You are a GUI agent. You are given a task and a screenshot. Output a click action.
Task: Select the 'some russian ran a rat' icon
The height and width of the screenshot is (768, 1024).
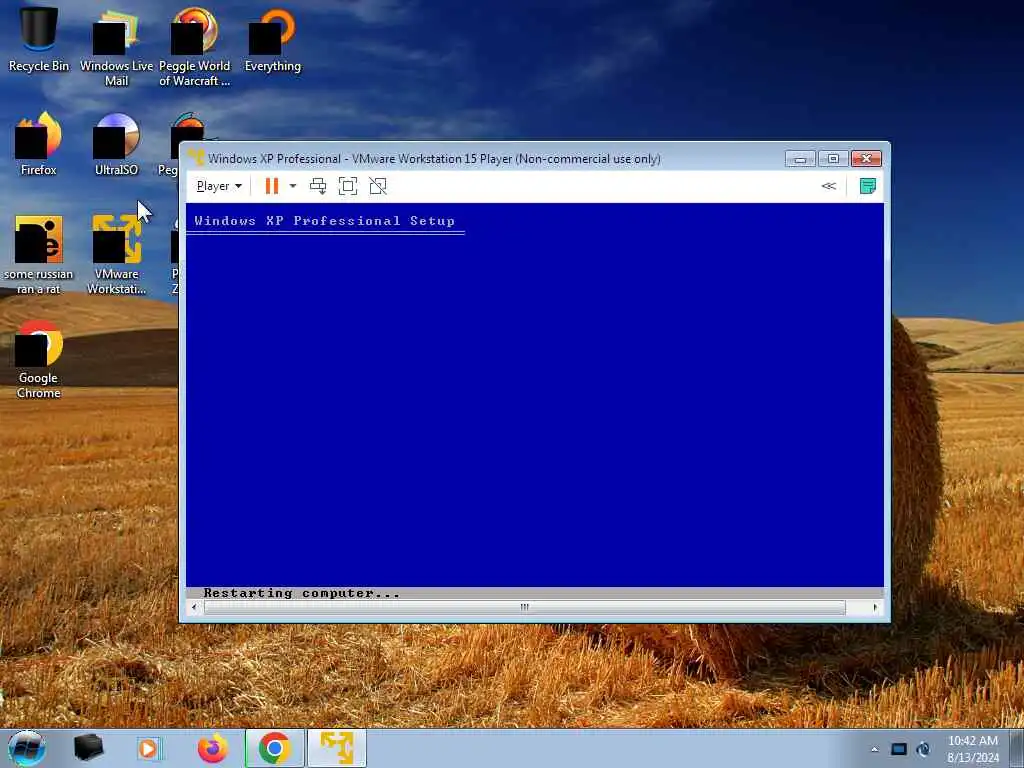39,255
